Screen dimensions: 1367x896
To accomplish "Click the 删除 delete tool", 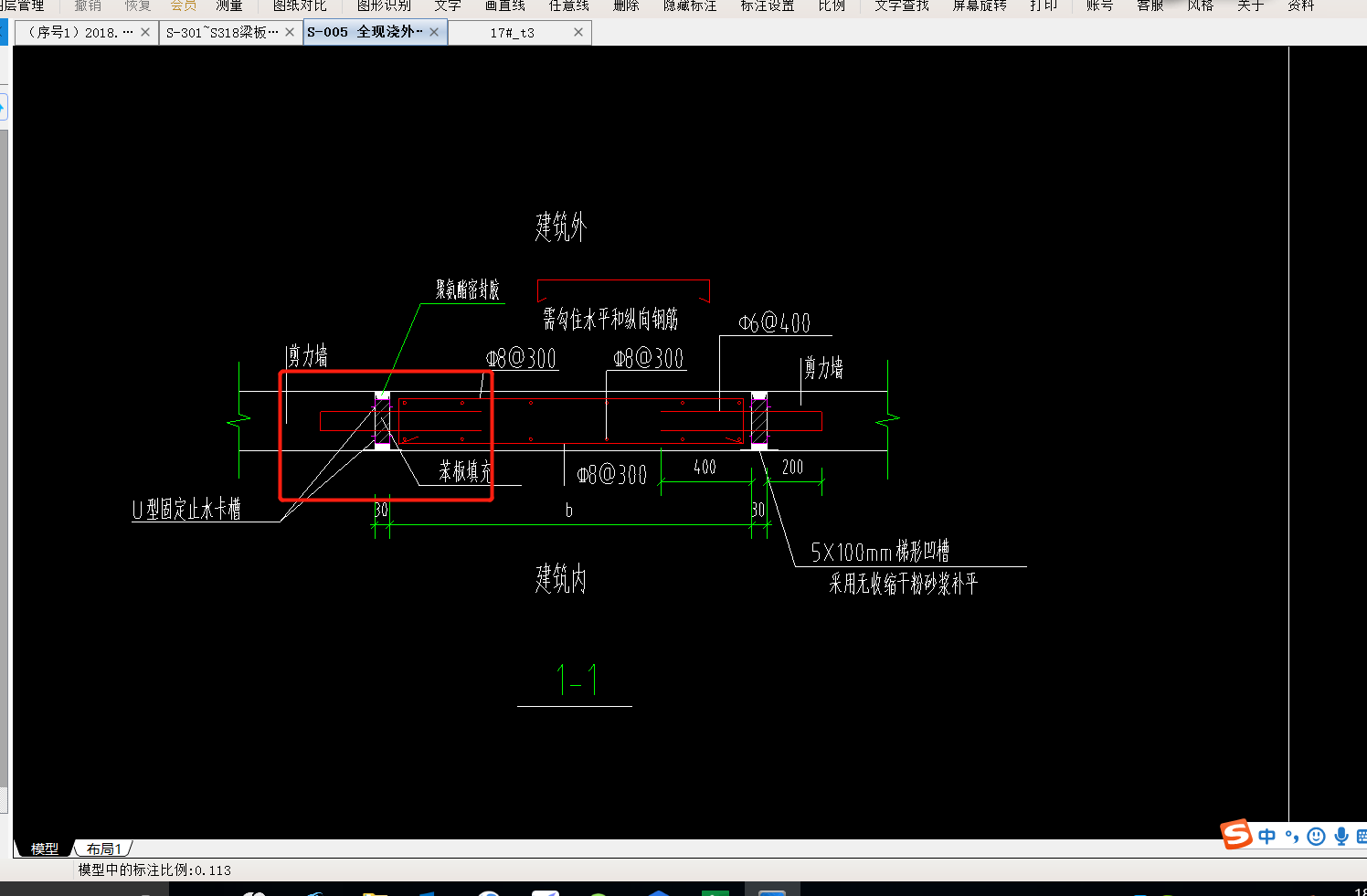I will click(x=626, y=5).
